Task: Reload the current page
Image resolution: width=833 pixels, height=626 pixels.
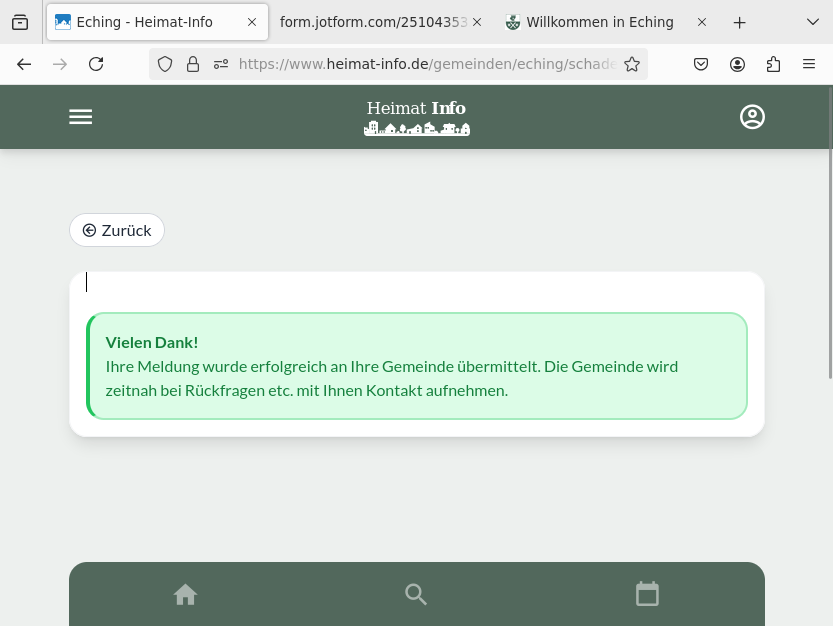Action: [96, 64]
